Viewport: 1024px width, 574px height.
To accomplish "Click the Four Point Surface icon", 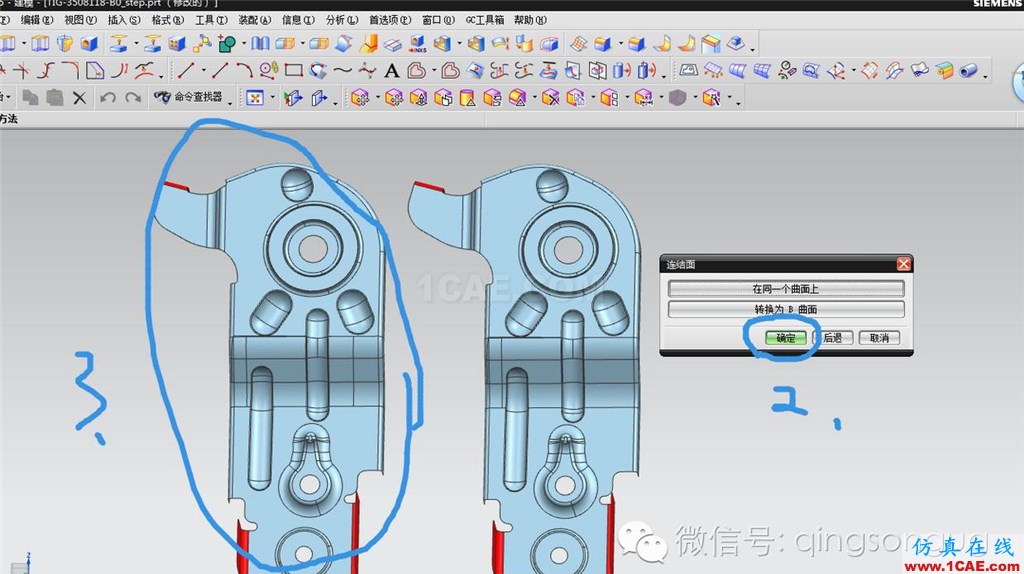I will coord(688,70).
